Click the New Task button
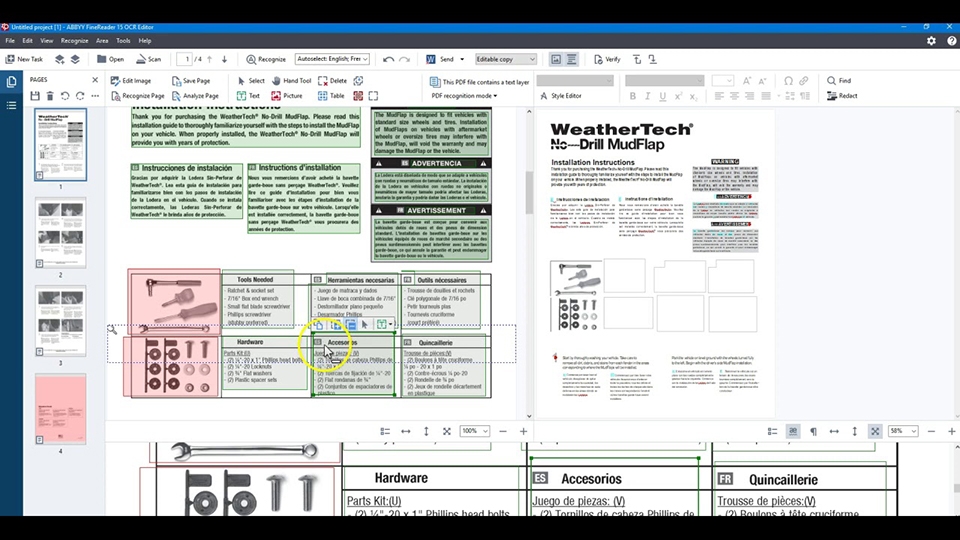960x540 pixels. (x=24, y=59)
